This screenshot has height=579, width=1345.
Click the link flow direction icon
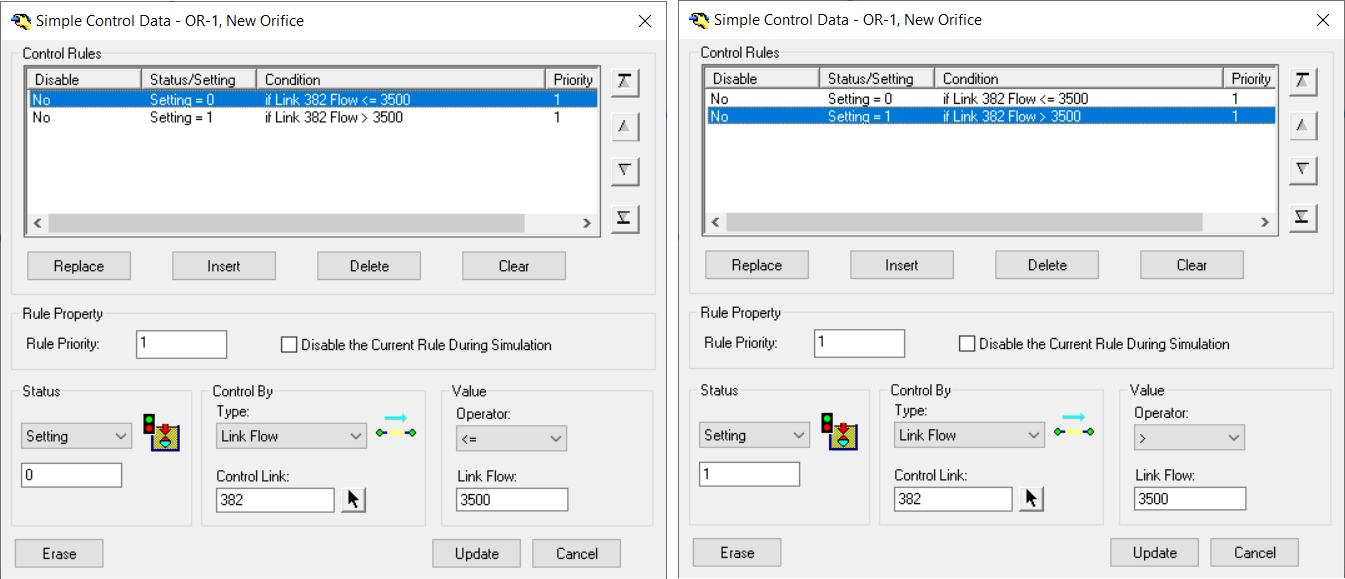[396, 428]
